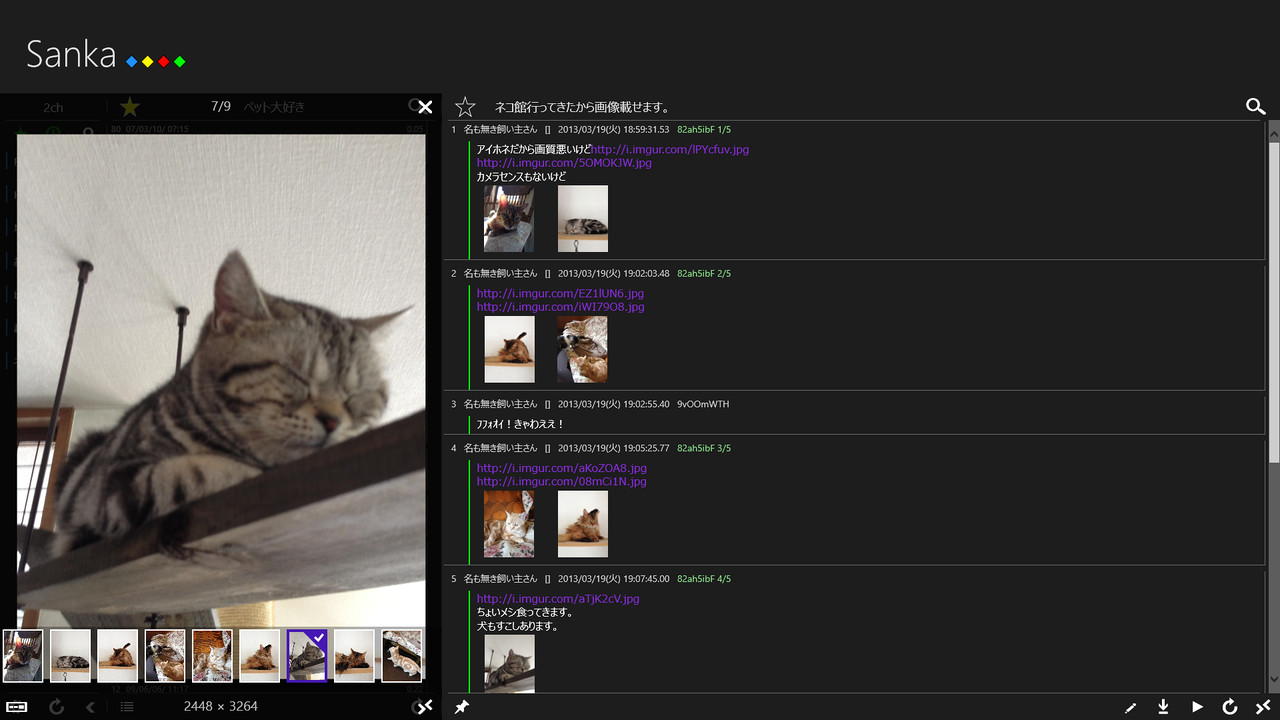Select the first filmstrip thumbnail
Image resolution: width=1280 pixels, height=720 pixels.
point(23,656)
